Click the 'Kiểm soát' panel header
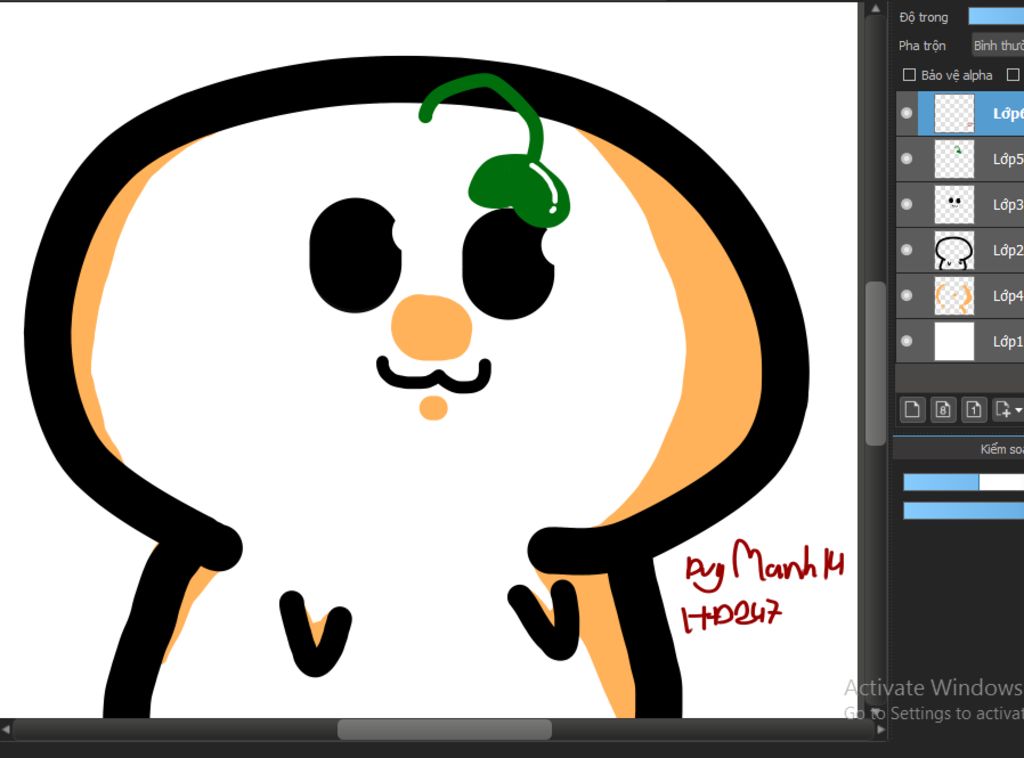The height and width of the screenshot is (758, 1024). pos(1001,449)
